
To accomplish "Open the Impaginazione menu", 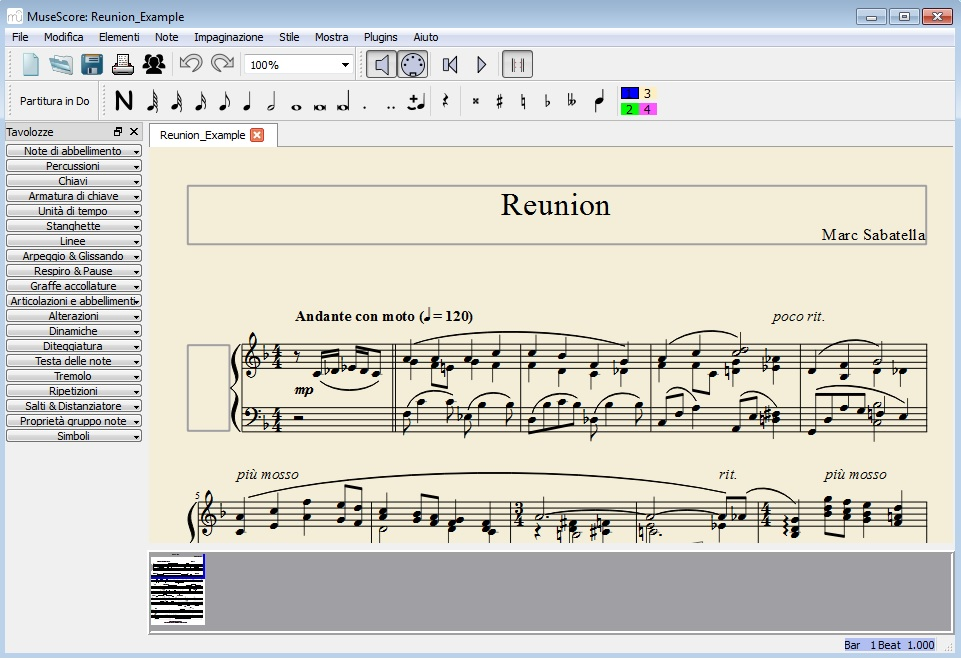I will pos(229,37).
